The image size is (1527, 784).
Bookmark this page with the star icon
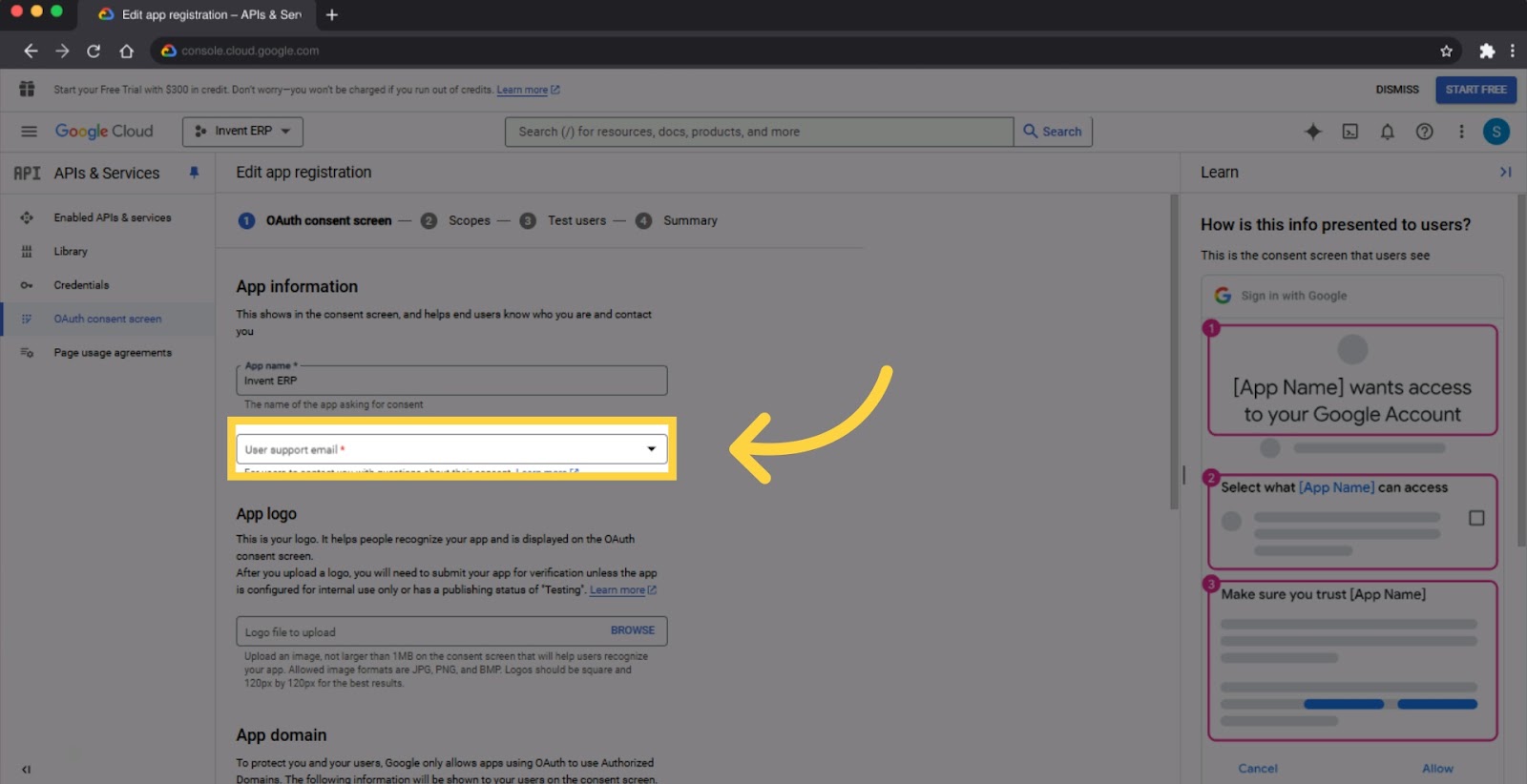(x=1446, y=51)
